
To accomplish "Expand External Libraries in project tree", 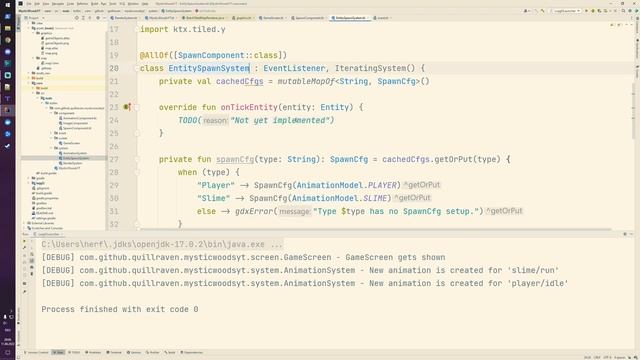I will (x=24, y=223).
